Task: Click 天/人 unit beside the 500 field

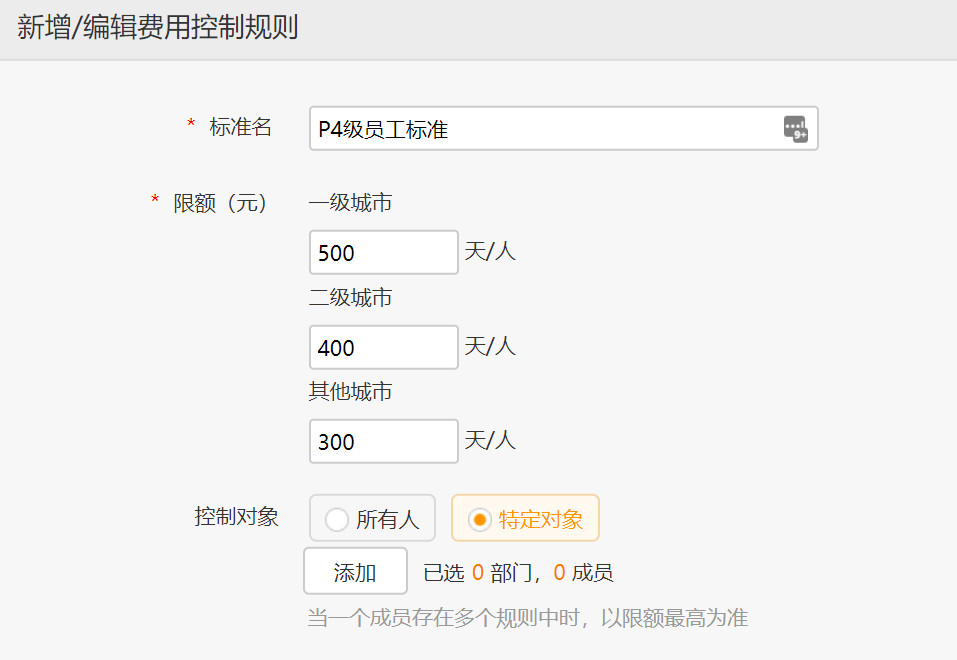Action: coord(490,251)
